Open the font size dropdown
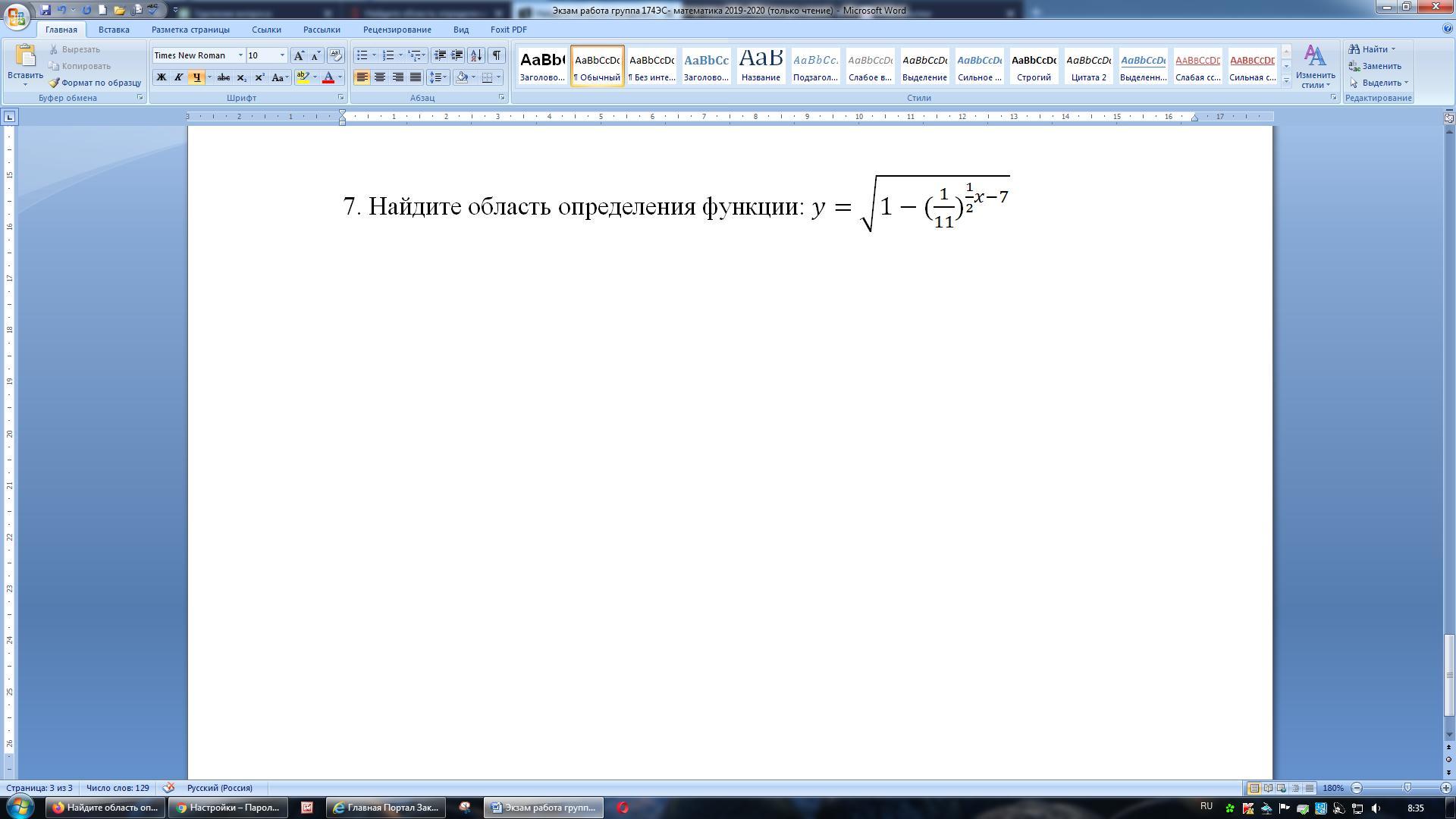 tap(282, 55)
